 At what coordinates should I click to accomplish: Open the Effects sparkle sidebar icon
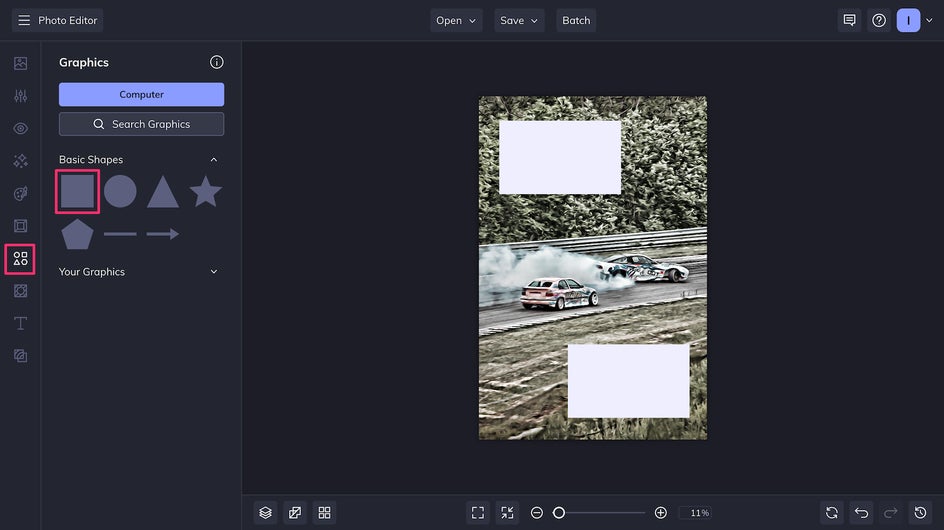coord(20,161)
